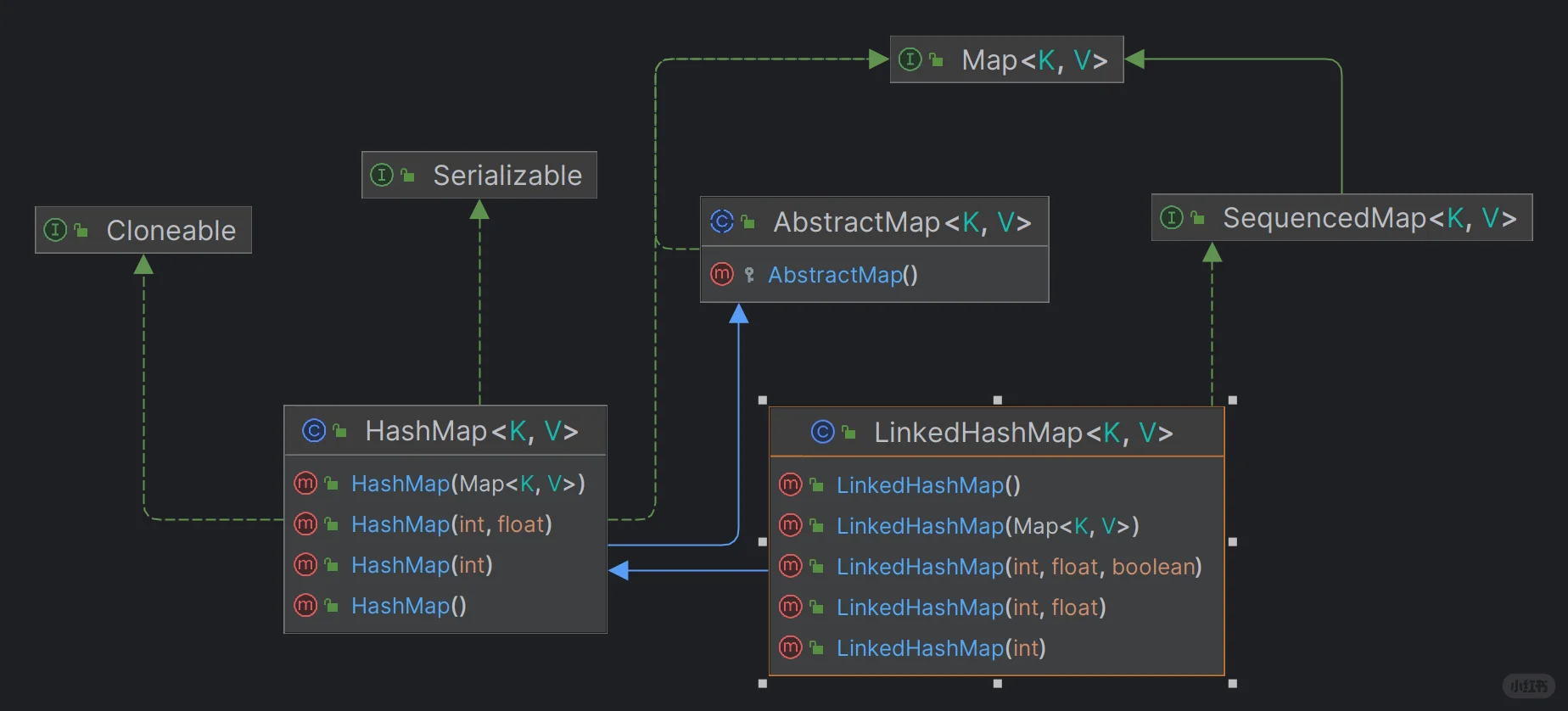
Task: Click the method icon of HashMap(int) in HashMap node
Action: [305, 565]
